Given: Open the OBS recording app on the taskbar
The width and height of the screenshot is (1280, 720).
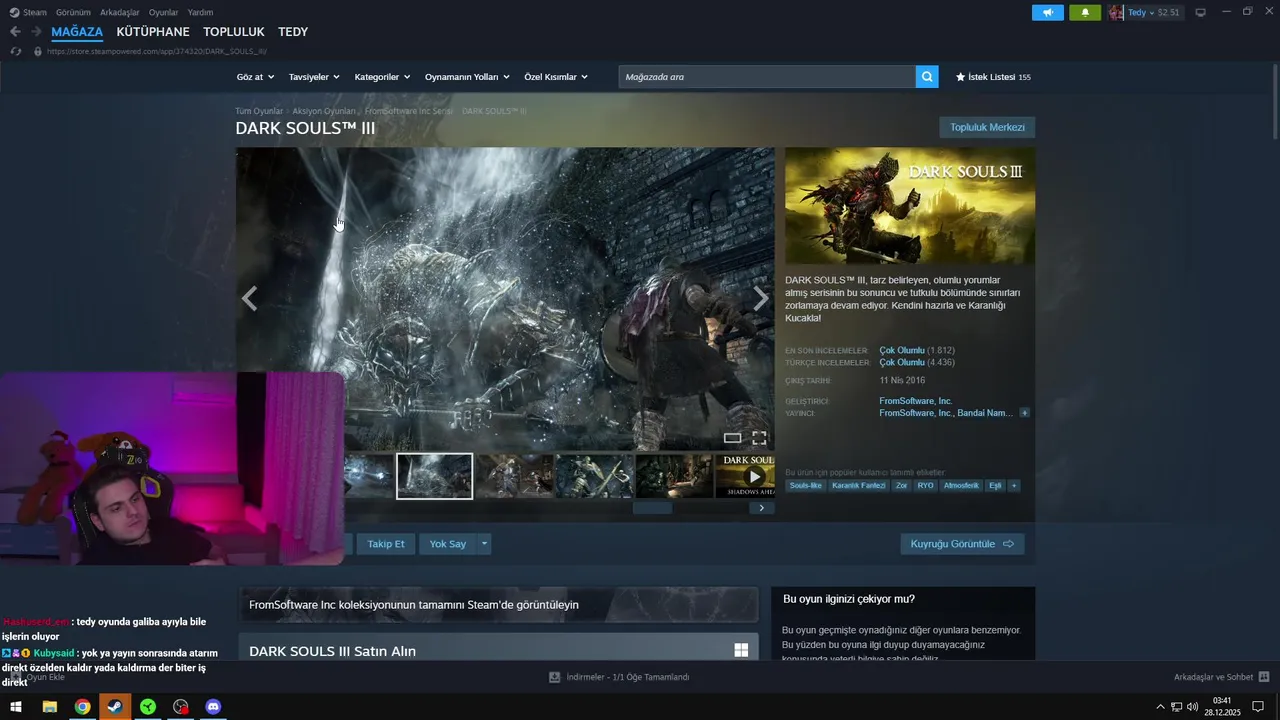Looking at the screenshot, I should [x=180, y=707].
